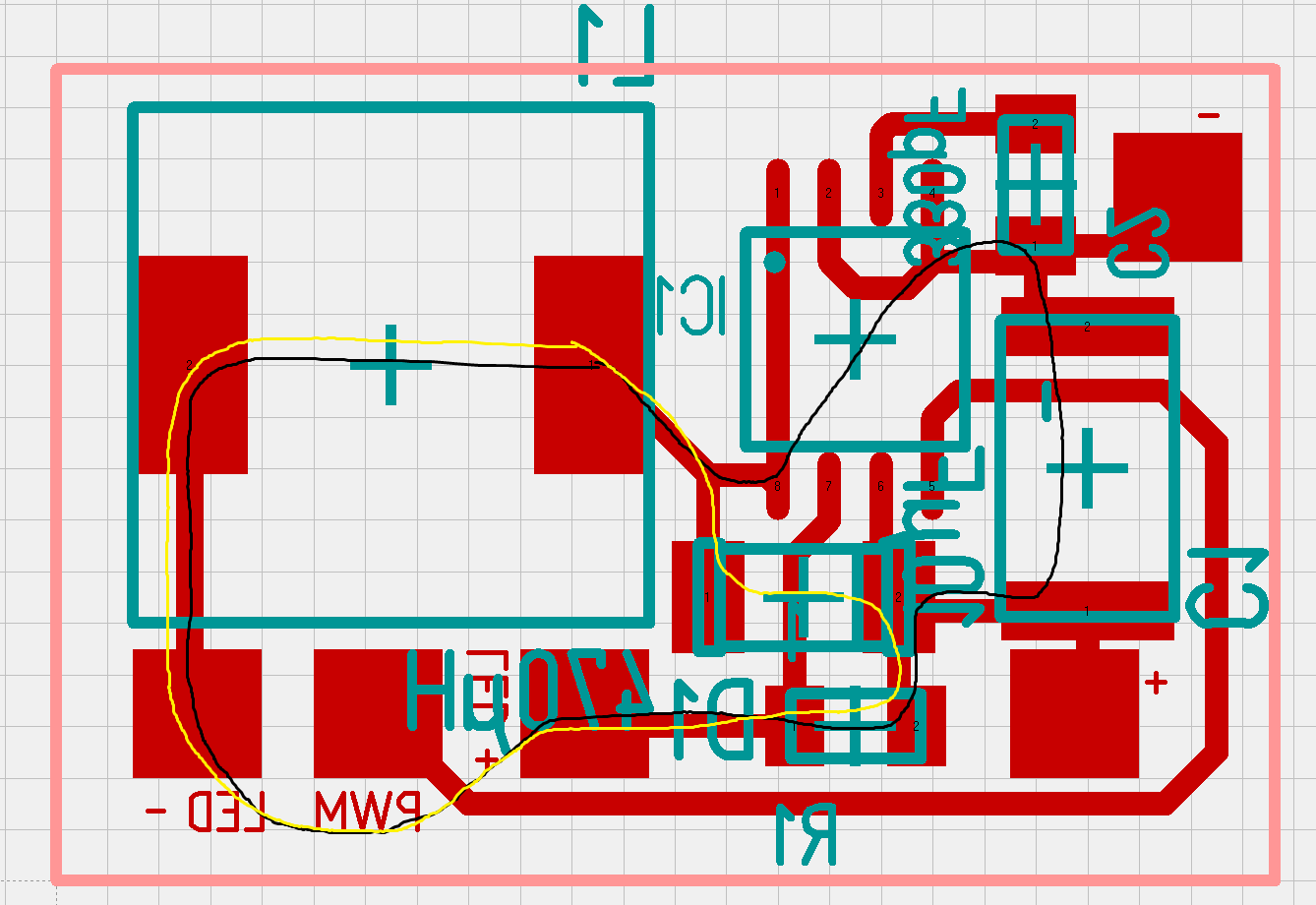
Task: Select the IC1 designator label
Action: (690, 306)
